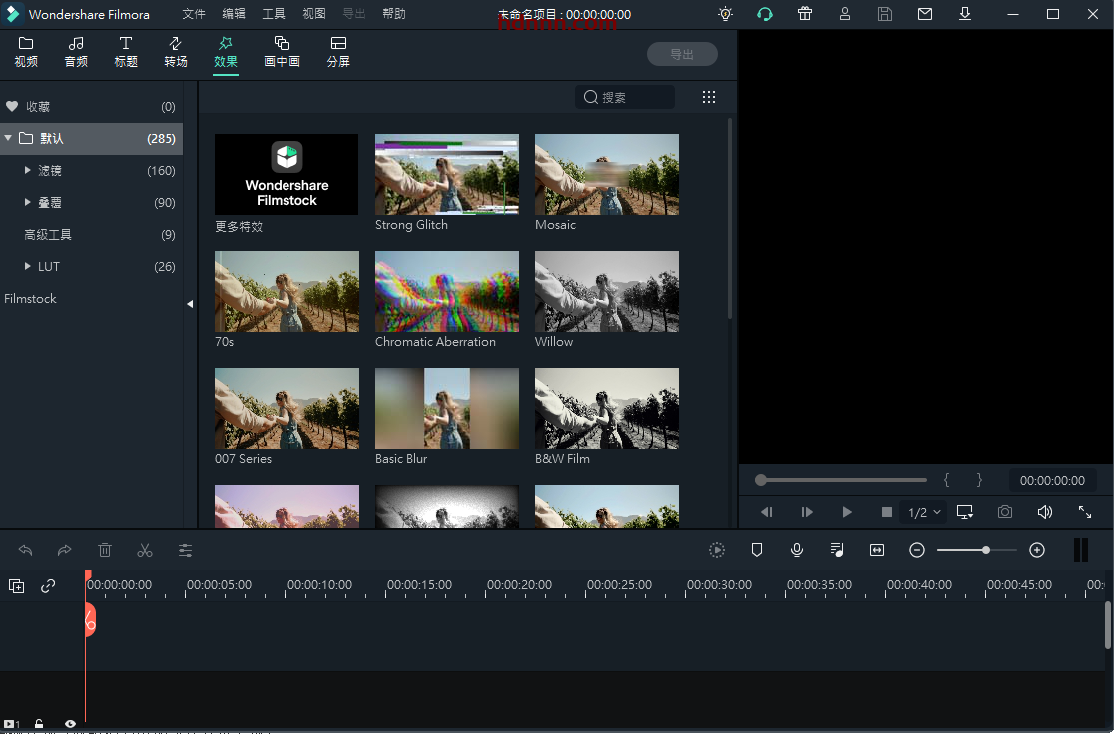Zoom in the timeline with plus icon
The width and height of the screenshot is (1114, 734).
(1037, 550)
